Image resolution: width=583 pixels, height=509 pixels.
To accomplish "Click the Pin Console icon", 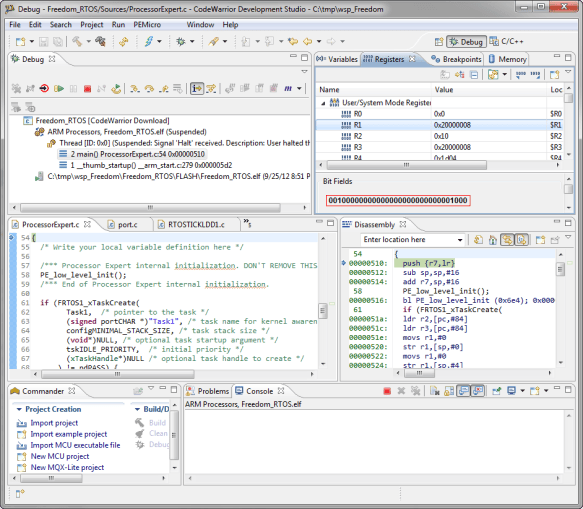I will coord(496,391).
